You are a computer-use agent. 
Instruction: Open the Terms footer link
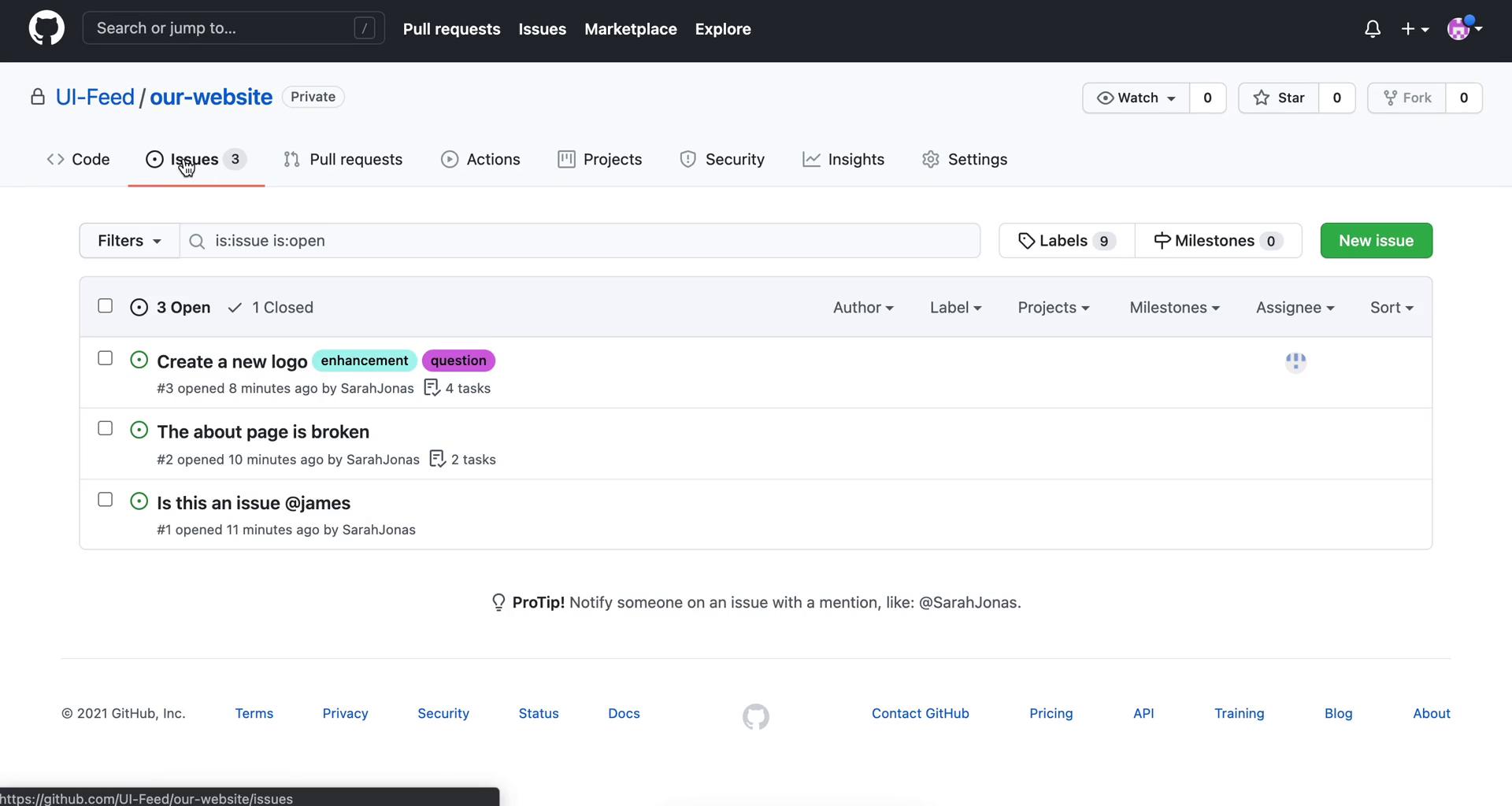click(254, 713)
